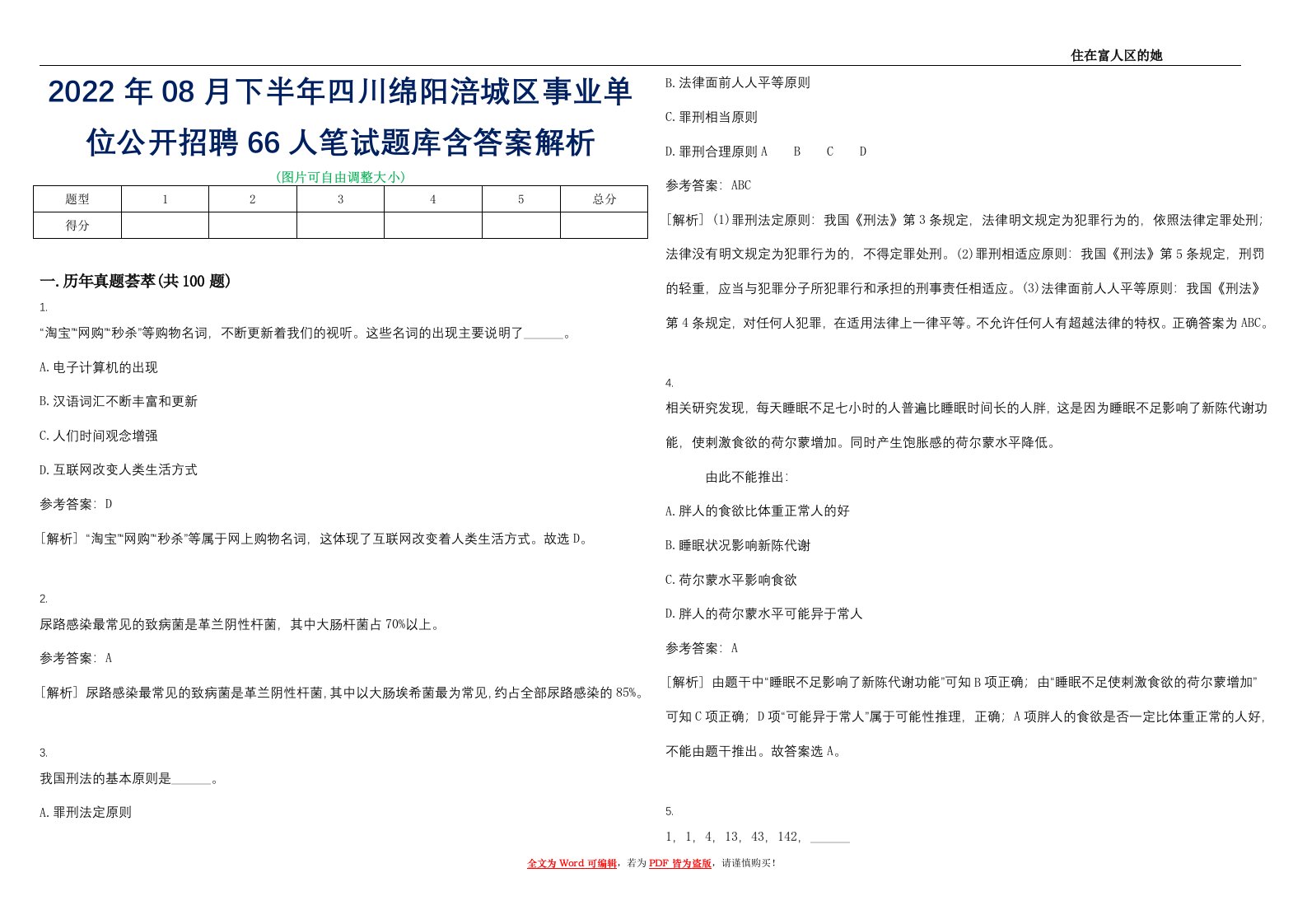Select option 'C.罪刑相当原则'
The width and height of the screenshot is (1307, 924).
(x=712, y=117)
